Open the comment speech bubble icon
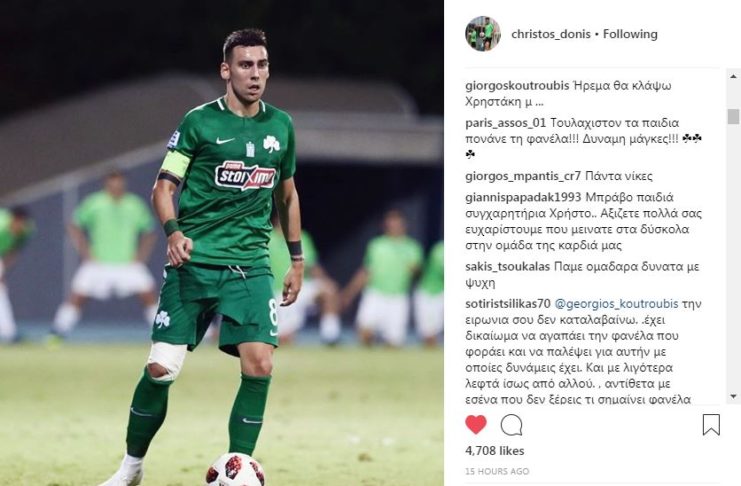741x486 pixels. click(511, 425)
